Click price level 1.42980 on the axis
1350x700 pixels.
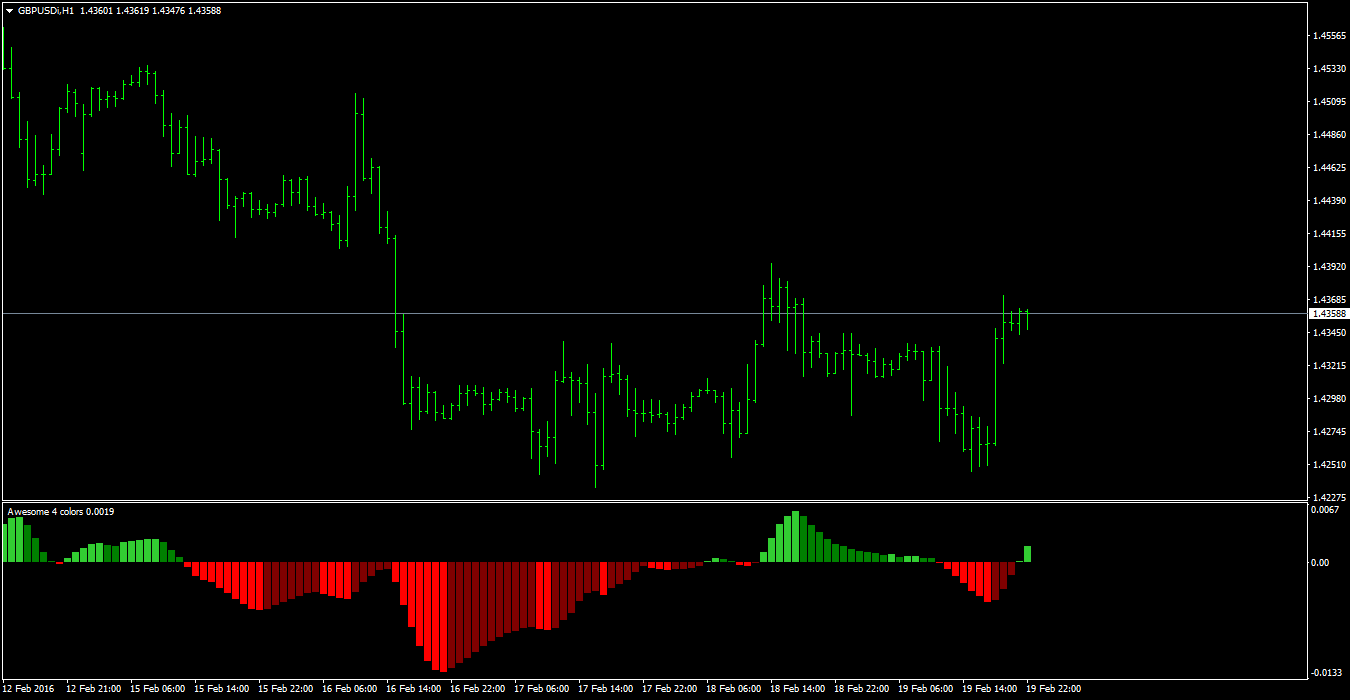pyautogui.click(x=1329, y=399)
